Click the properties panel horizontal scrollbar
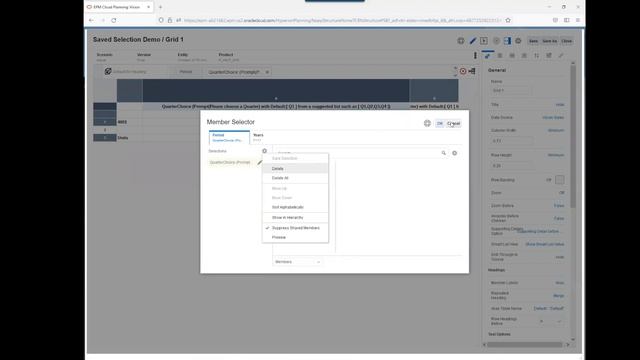 (x=525, y=344)
